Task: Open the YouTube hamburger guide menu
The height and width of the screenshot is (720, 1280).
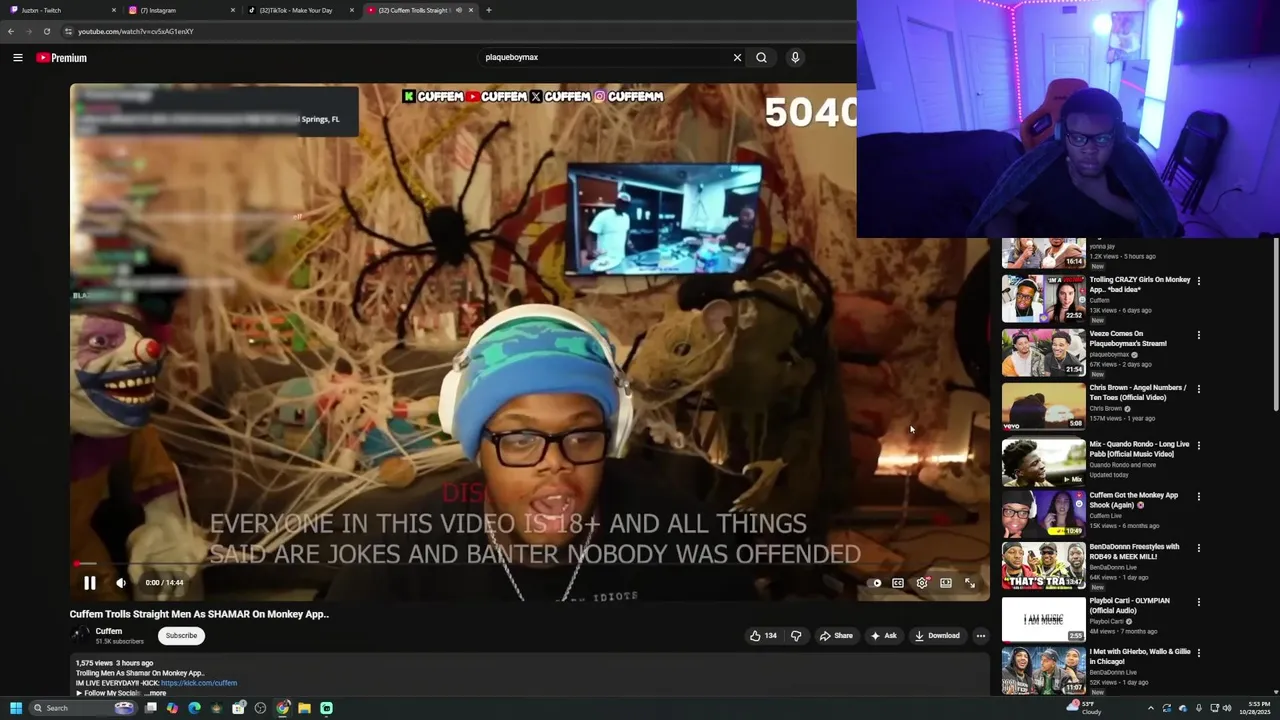Action: click(18, 58)
